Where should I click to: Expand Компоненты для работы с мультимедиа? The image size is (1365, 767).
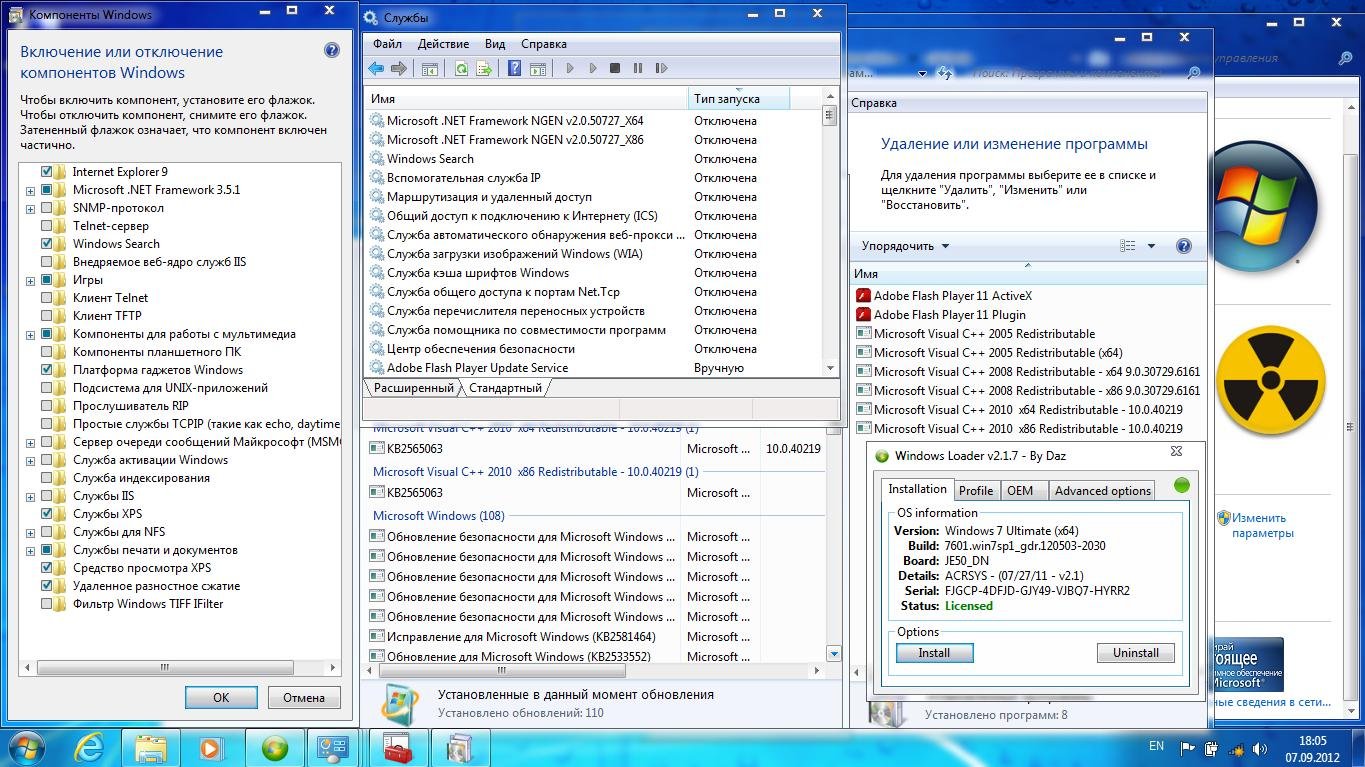pyautogui.click(x=31, y=334)
